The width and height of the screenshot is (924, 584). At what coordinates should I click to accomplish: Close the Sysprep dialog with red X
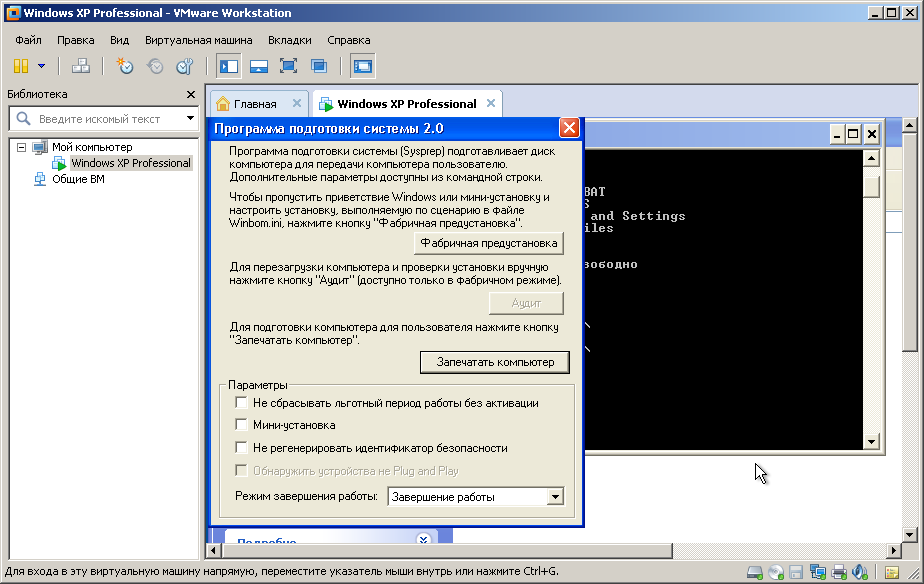[569, 128]
